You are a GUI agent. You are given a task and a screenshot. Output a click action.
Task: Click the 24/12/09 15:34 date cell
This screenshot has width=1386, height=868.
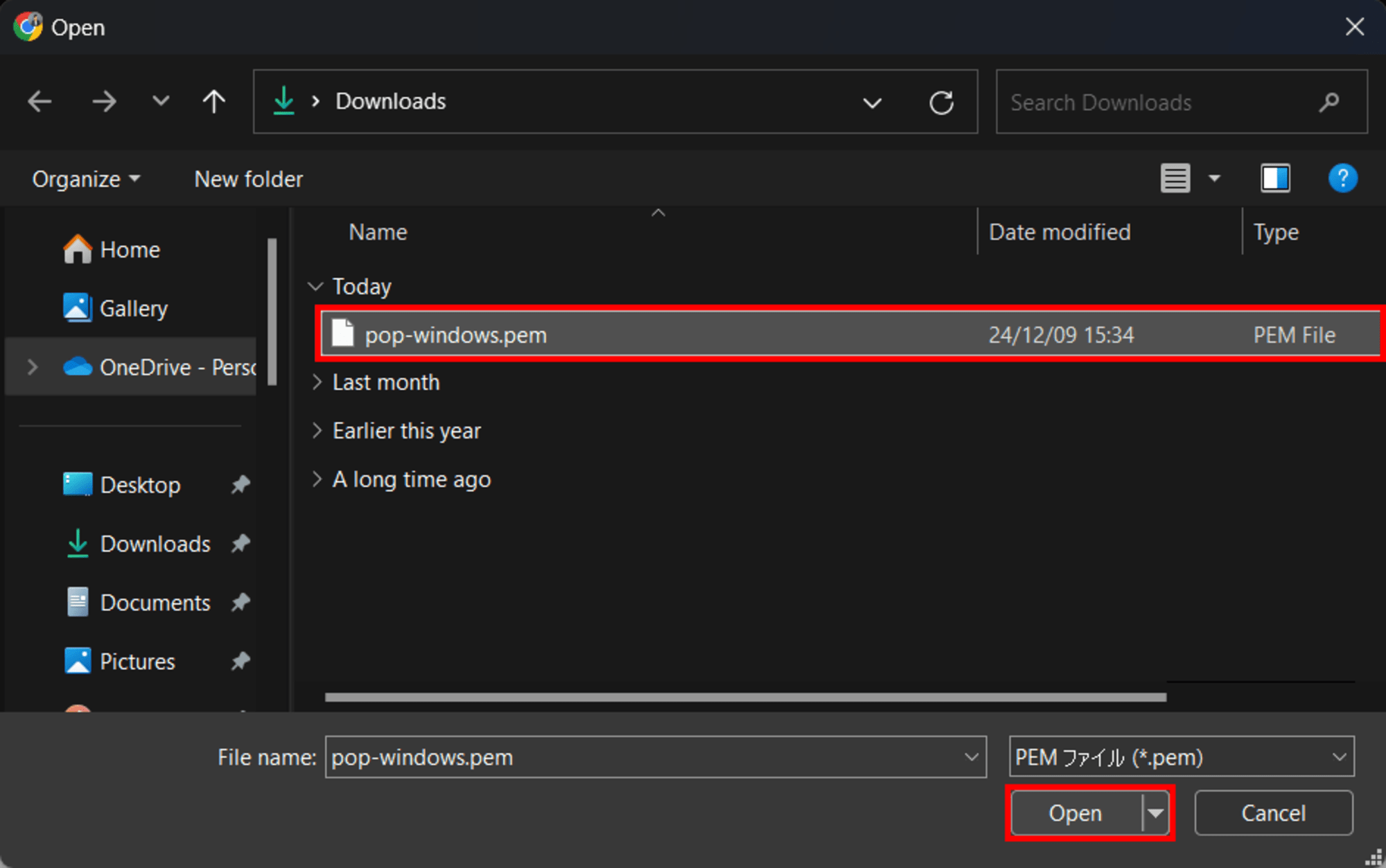click(1061, 335)
